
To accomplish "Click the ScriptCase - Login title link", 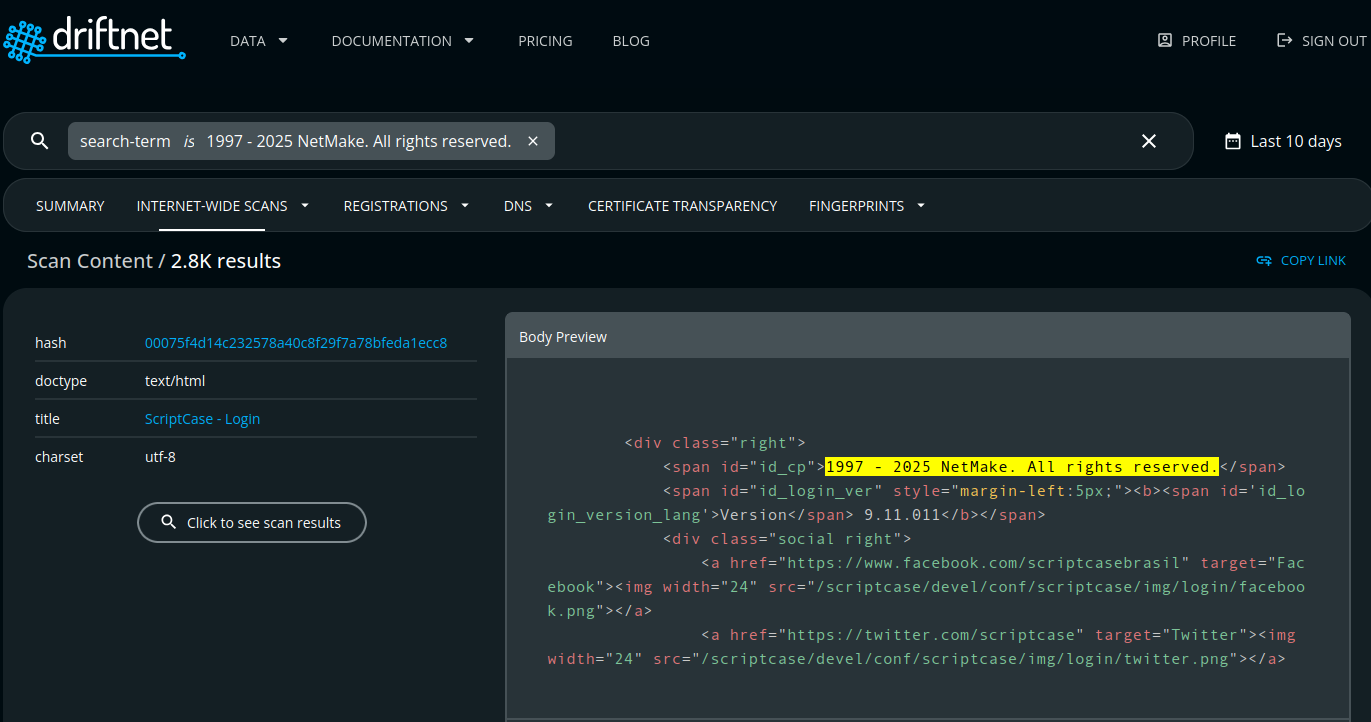I will coord(202,418).
